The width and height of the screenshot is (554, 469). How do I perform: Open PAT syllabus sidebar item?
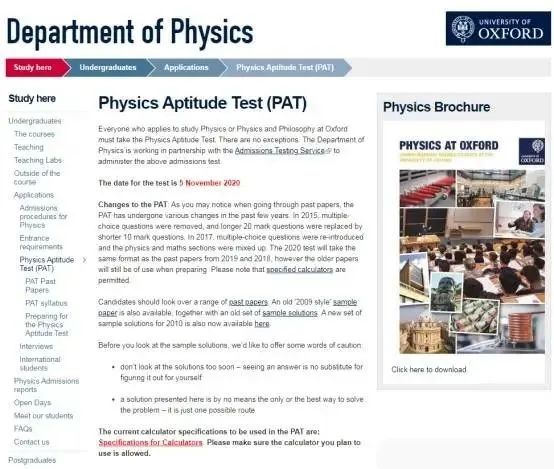pos(46,303)
